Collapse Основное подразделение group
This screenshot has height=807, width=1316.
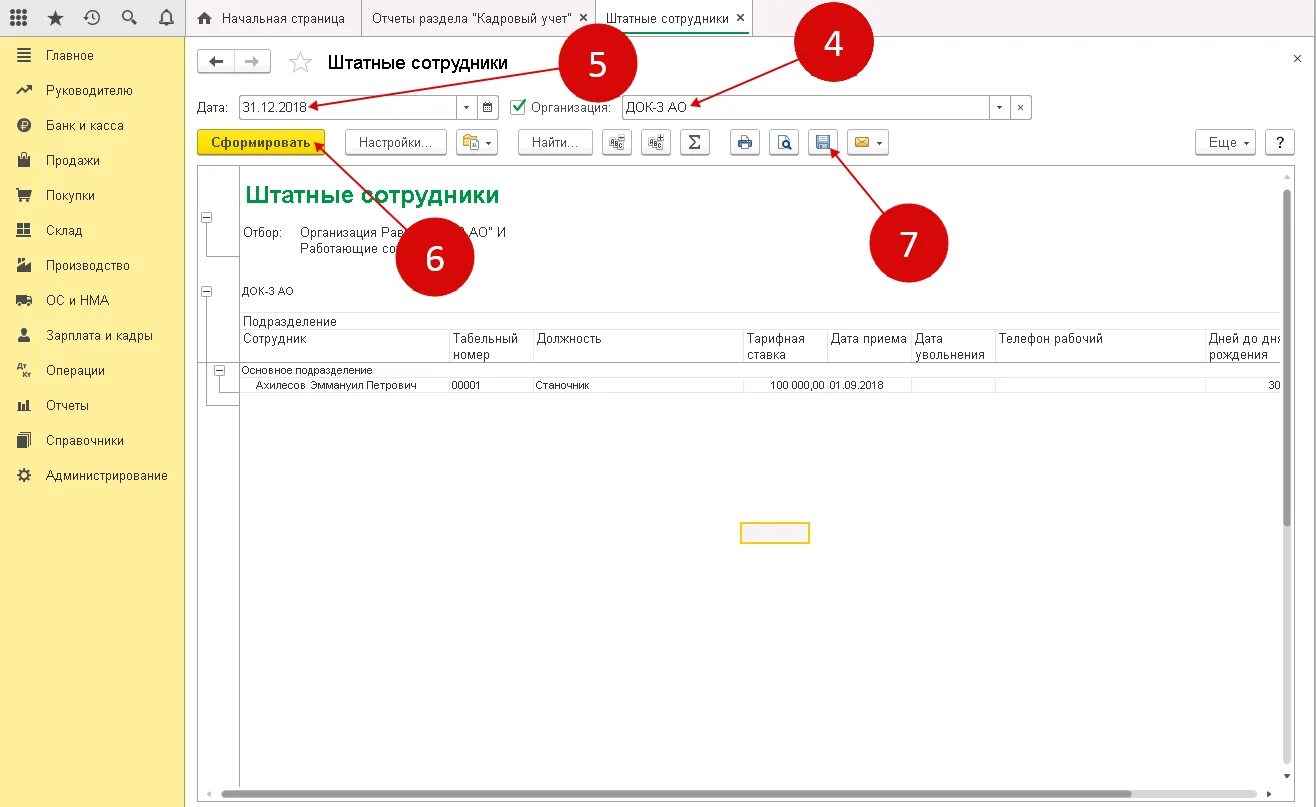218,370
